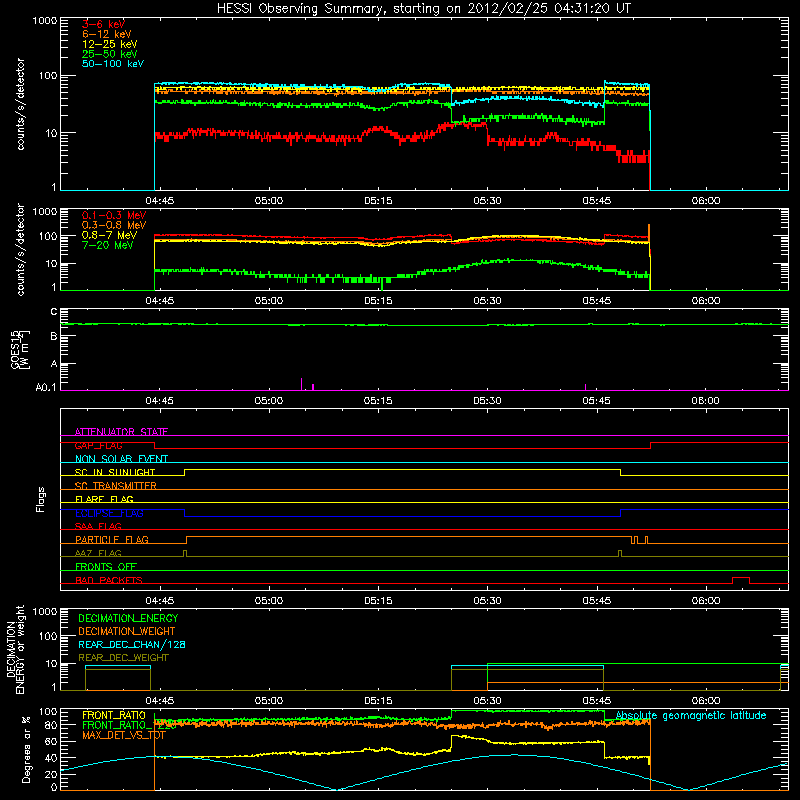
Task: Click the raised BAD_PACKETS pulse near plot end
Action: pyautogui.click(x=741, y=580)
